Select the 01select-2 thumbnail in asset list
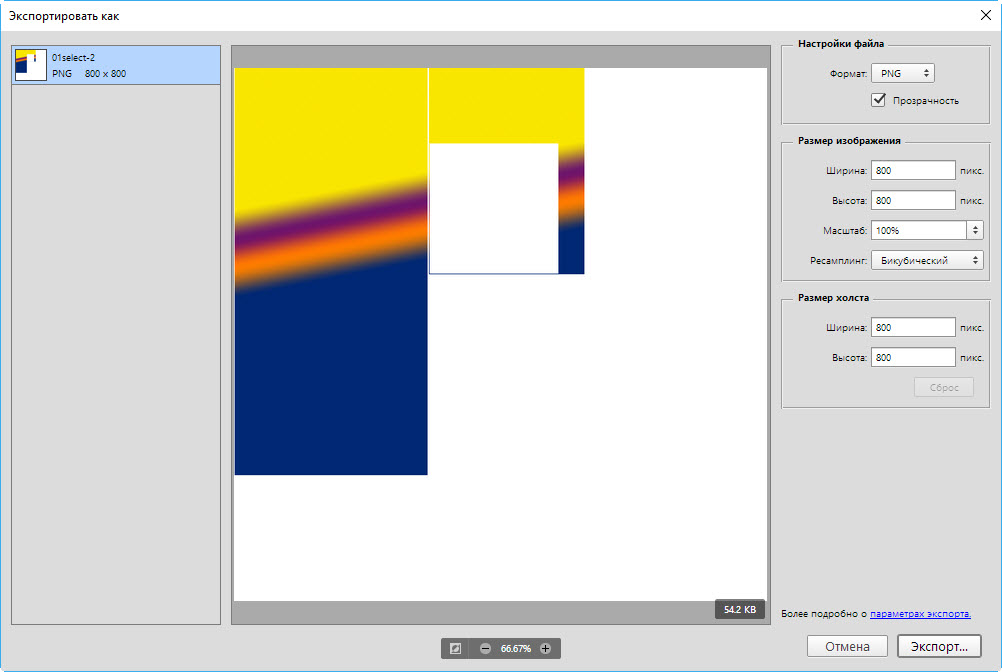This screenshot has height=672, width=1002. click(x=31, y=65)
